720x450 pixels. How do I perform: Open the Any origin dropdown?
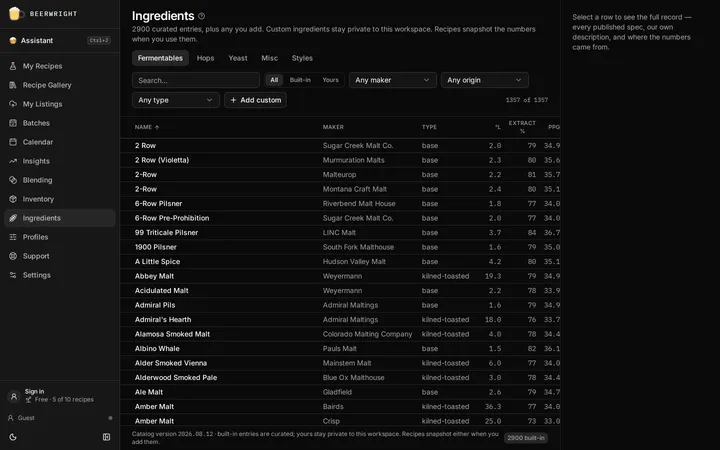(x=484, y=80)
